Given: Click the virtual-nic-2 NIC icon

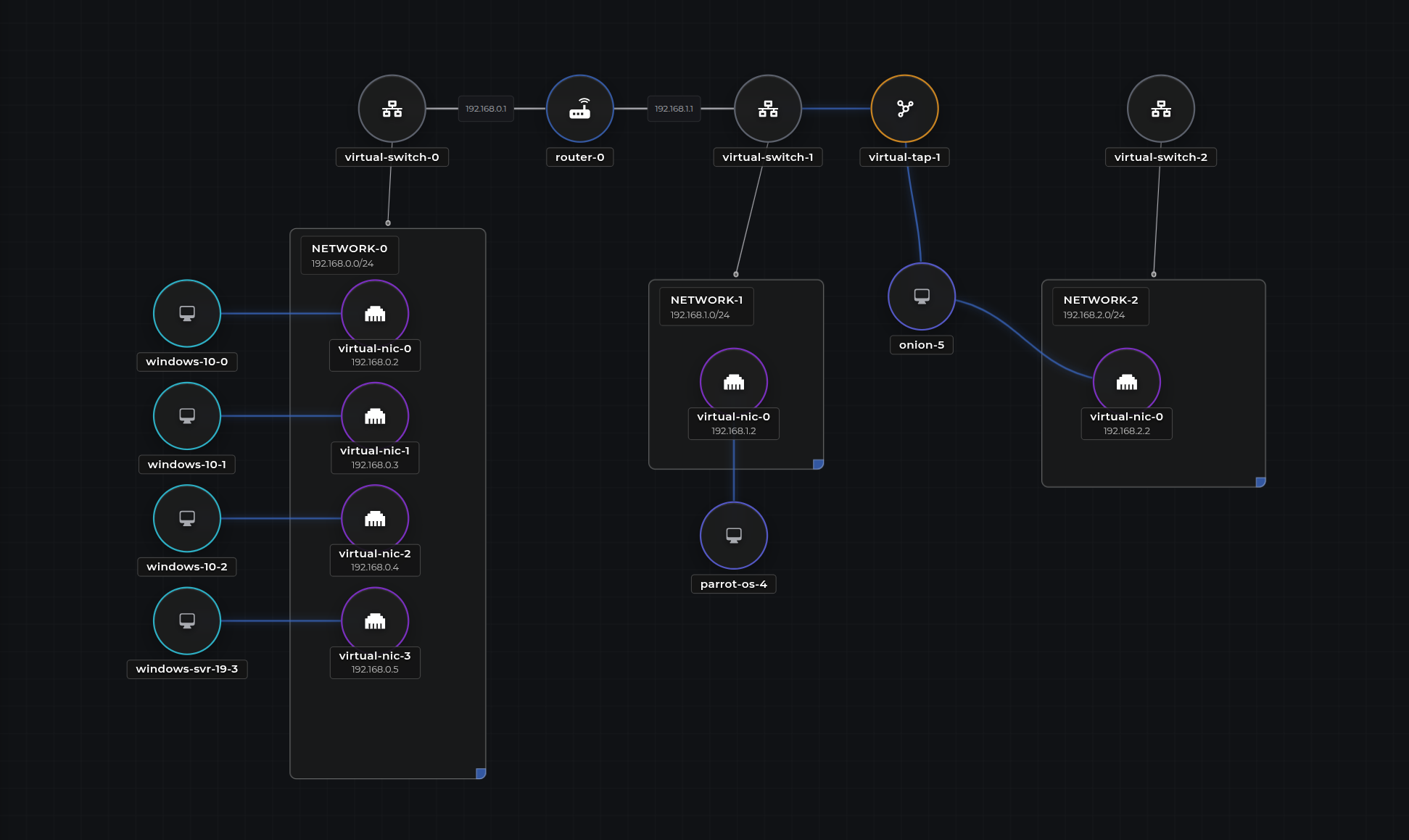Looking at the screenshot, I should click(x=375, y=518).
